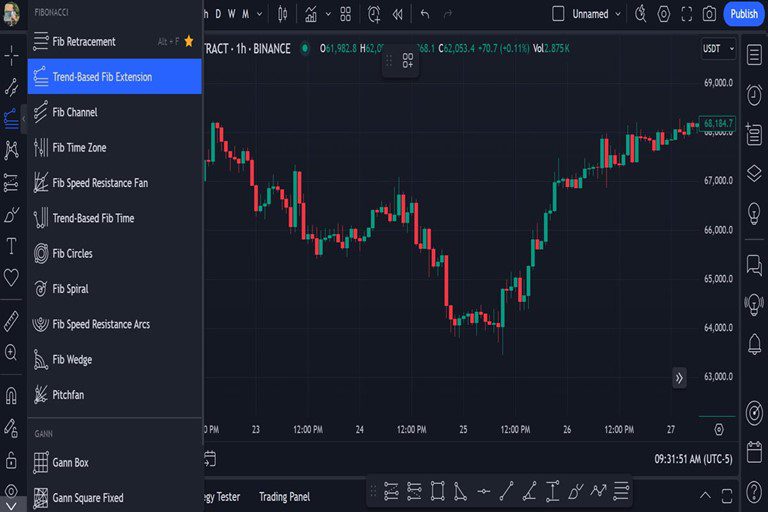Viewport: 768px width, 512px height.
Task: Select the W weekly timeframe
Action: (x=231, y=14)
